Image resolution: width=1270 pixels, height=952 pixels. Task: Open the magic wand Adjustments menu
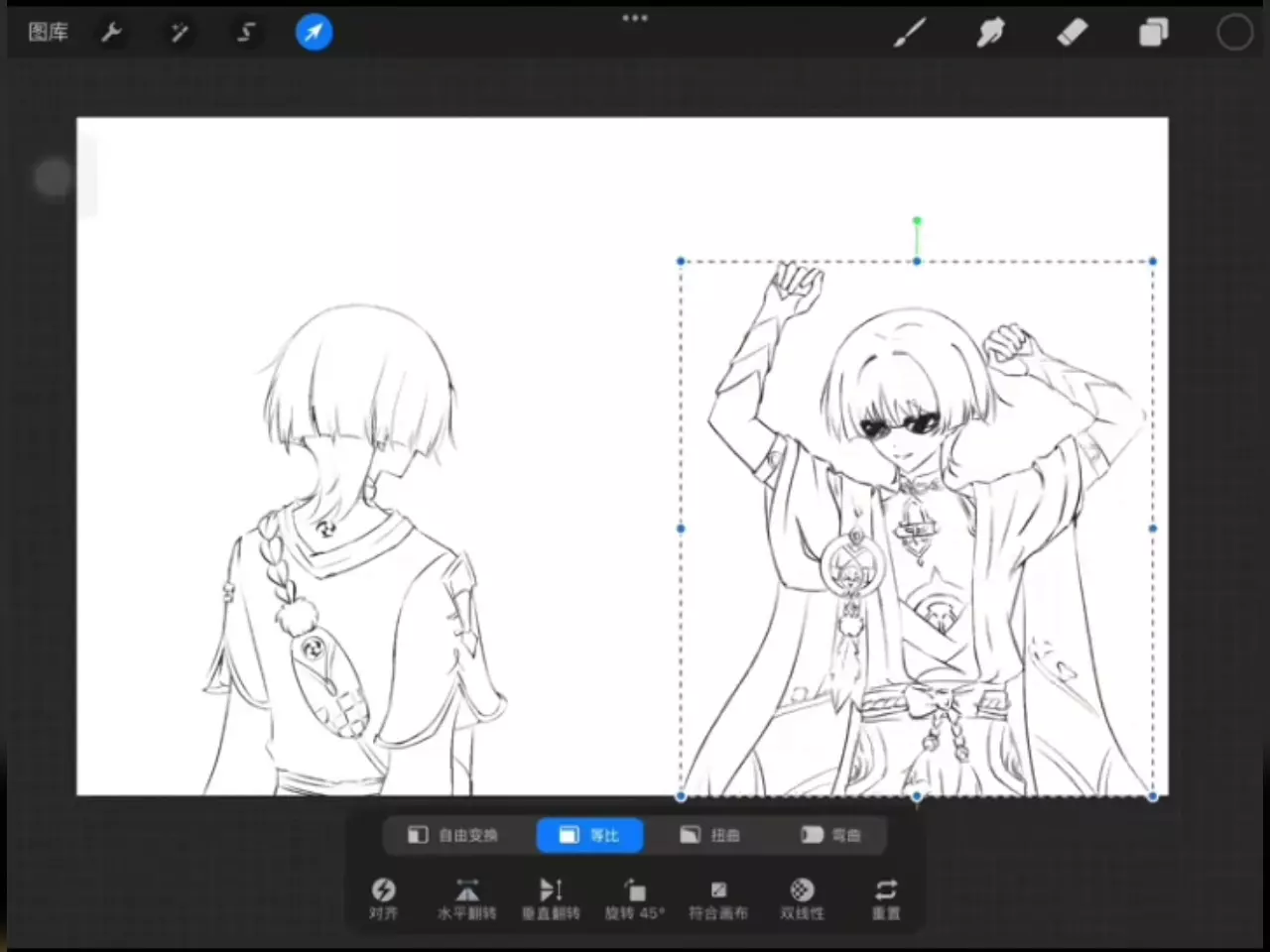(x=180, y=33)
